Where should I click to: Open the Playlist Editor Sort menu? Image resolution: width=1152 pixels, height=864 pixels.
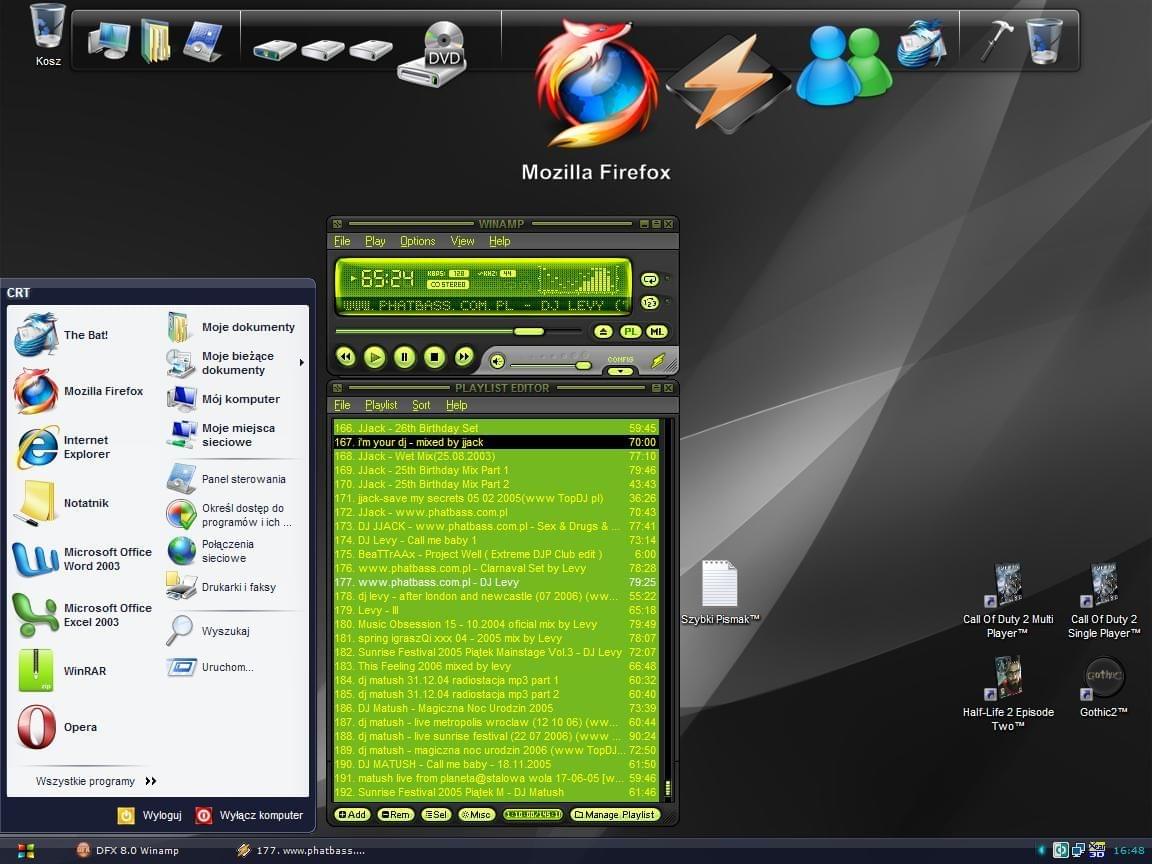(x=421, y=405)
